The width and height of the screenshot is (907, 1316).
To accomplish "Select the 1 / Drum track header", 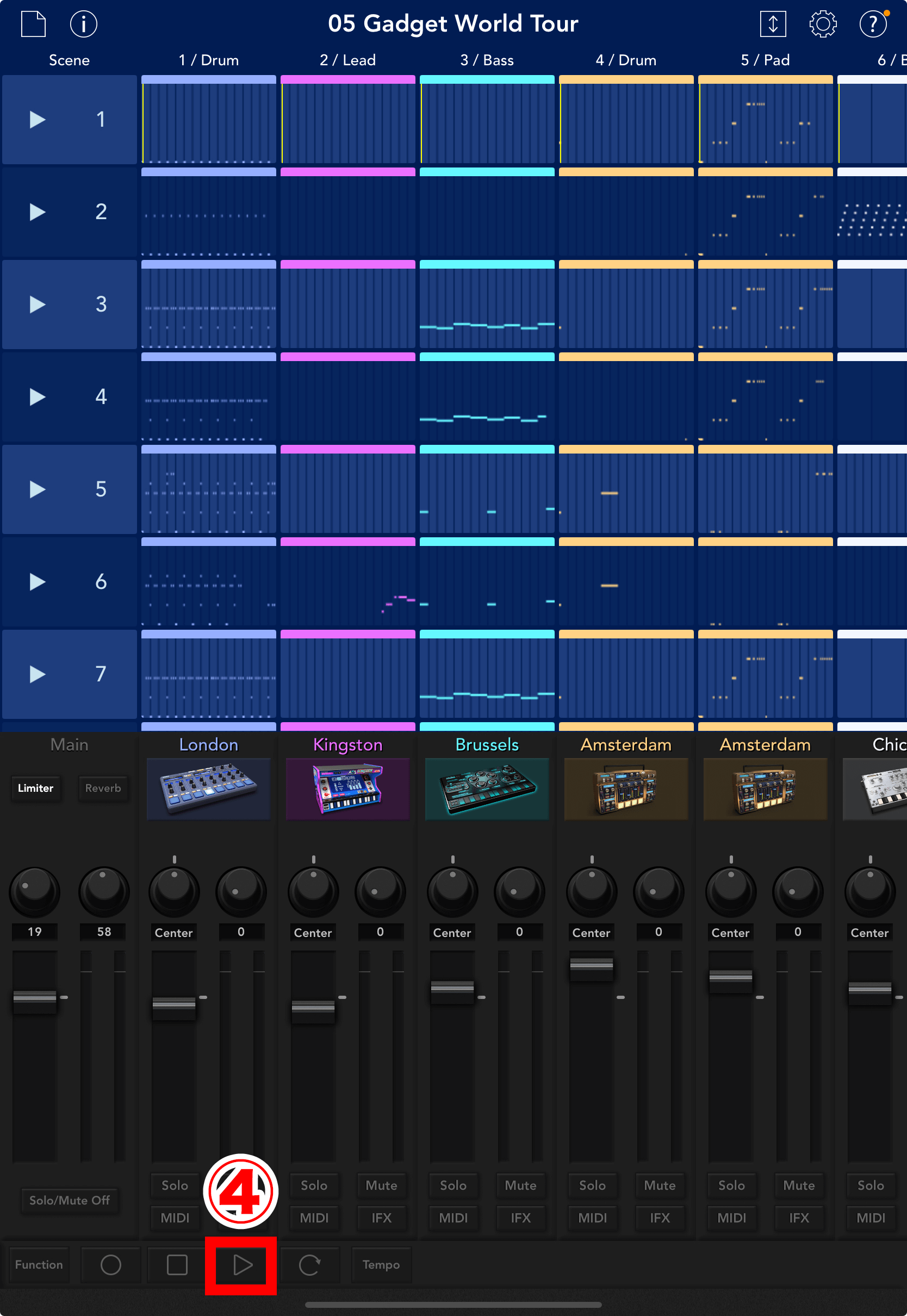I will tap(209, 60).
